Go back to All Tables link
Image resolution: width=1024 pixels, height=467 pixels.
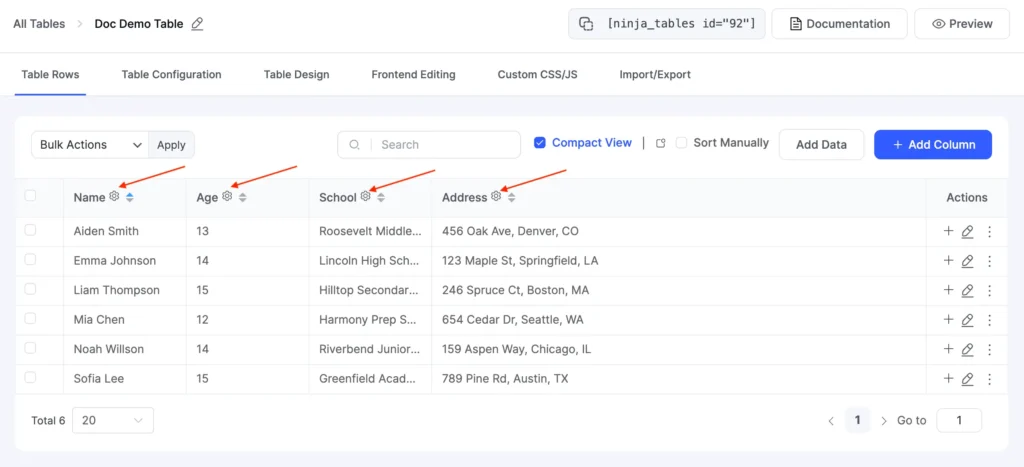[39, 24]
